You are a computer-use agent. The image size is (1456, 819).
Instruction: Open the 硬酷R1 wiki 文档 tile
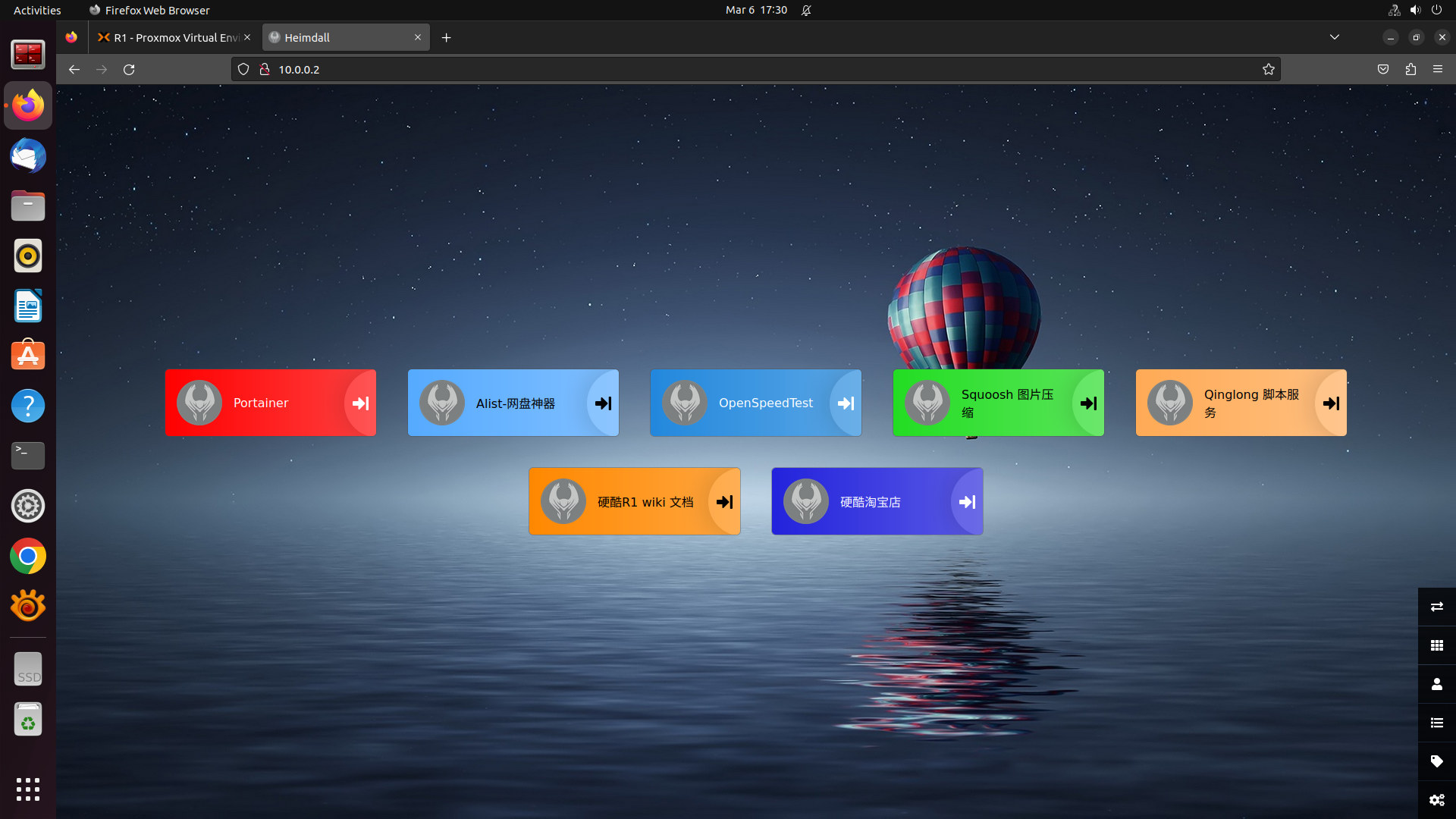point(635,501)
